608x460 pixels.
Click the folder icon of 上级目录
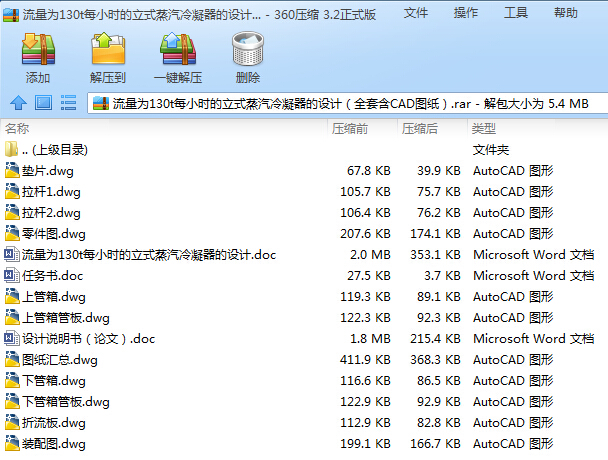(x=11, y=149)
